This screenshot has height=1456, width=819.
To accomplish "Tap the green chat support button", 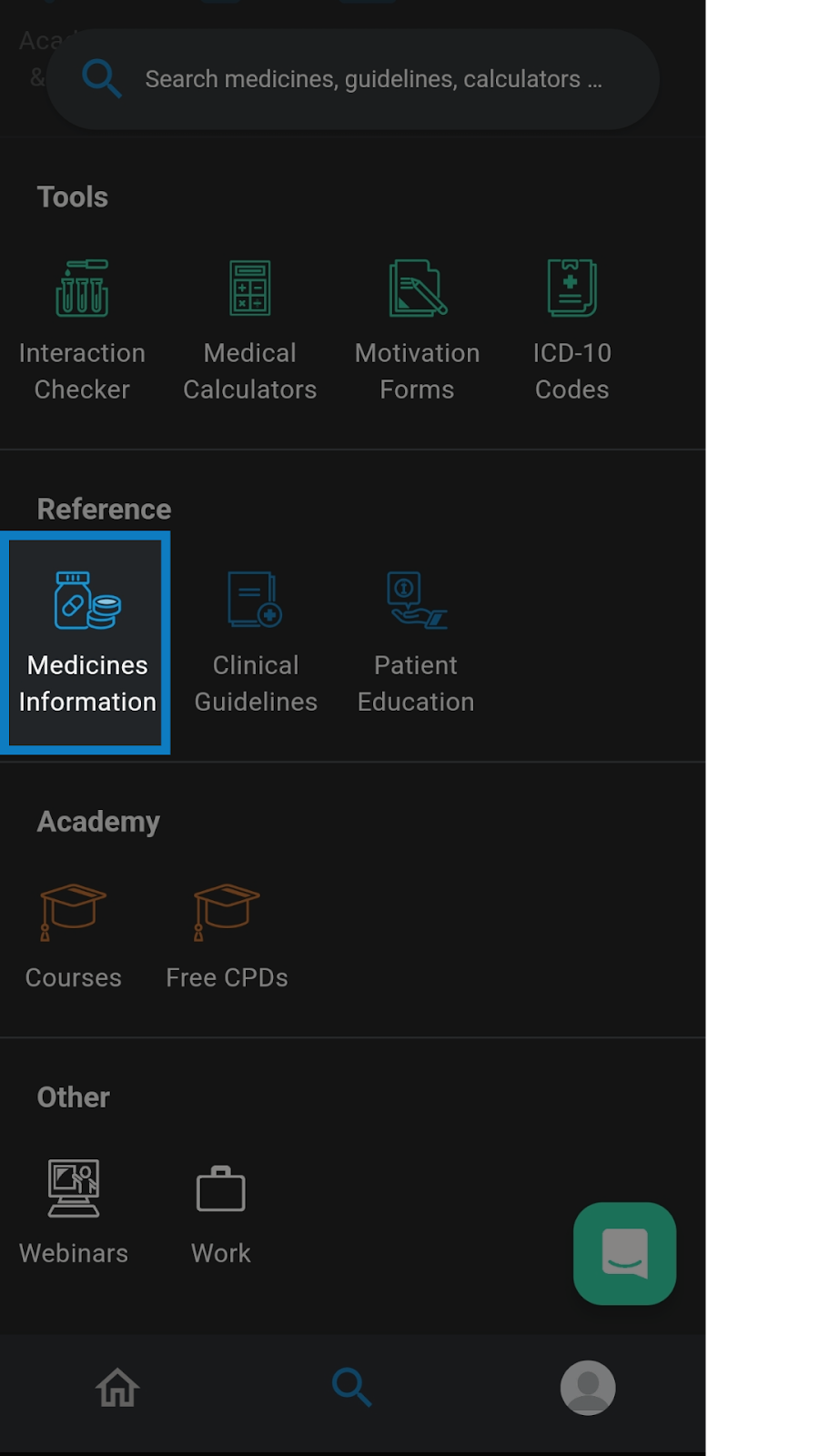I will 625,1254.
